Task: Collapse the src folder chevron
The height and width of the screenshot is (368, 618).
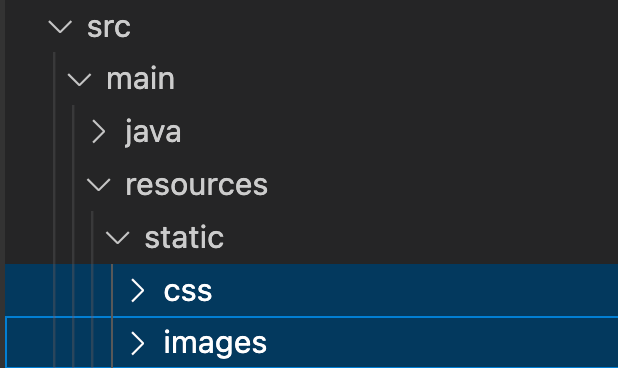Action: coord(60,27)
